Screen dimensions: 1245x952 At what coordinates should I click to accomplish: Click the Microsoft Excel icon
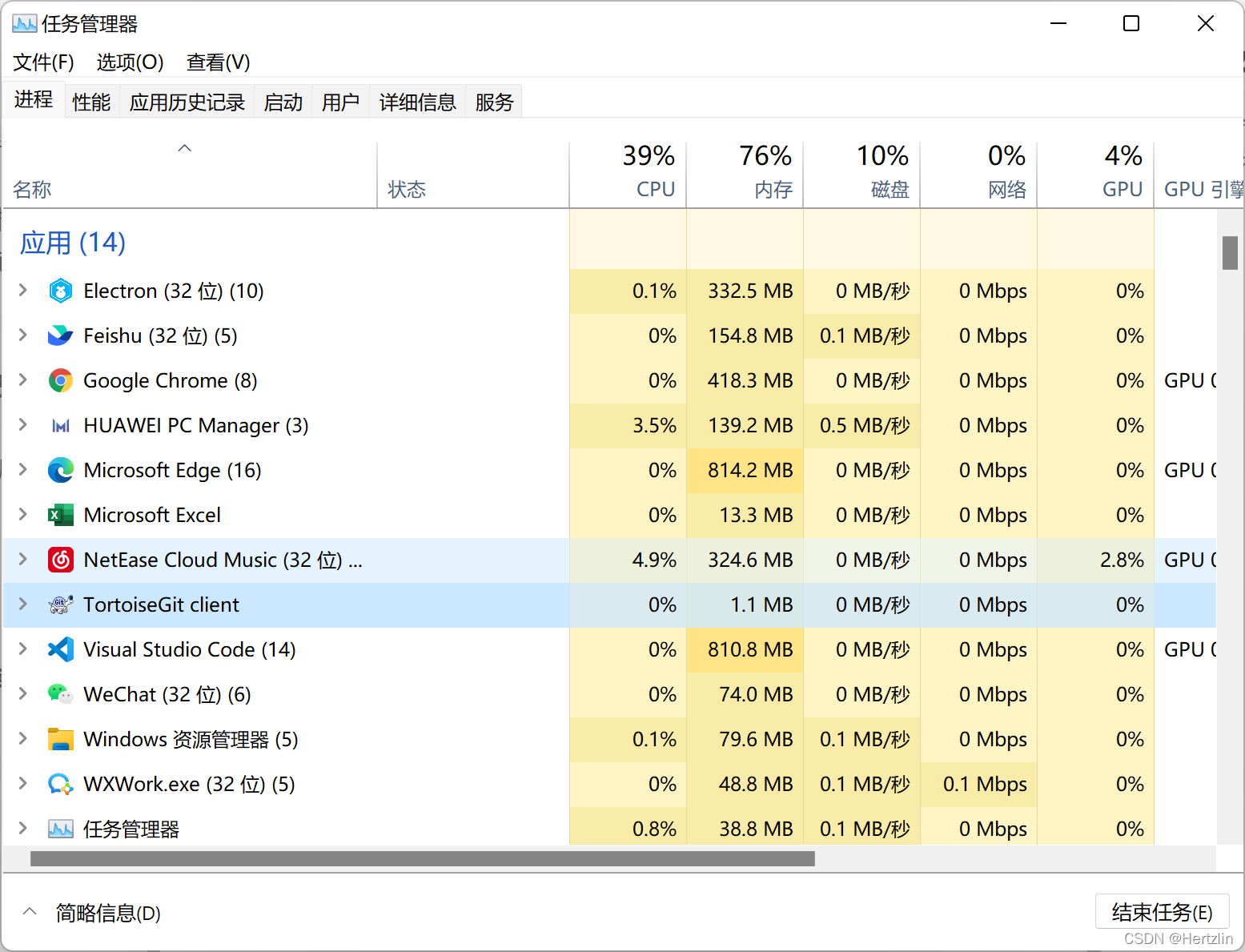click(x=61, y=515)
